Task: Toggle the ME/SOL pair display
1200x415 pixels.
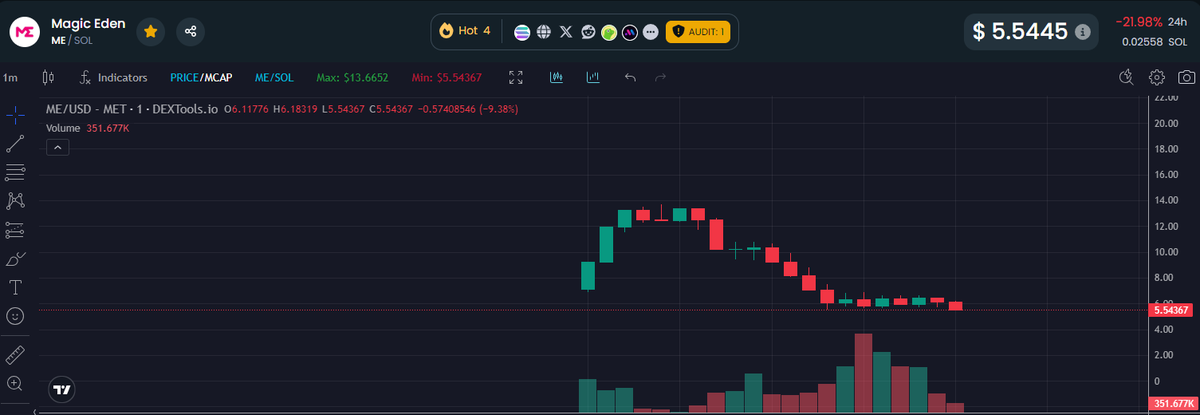Action: coord(274,77)
